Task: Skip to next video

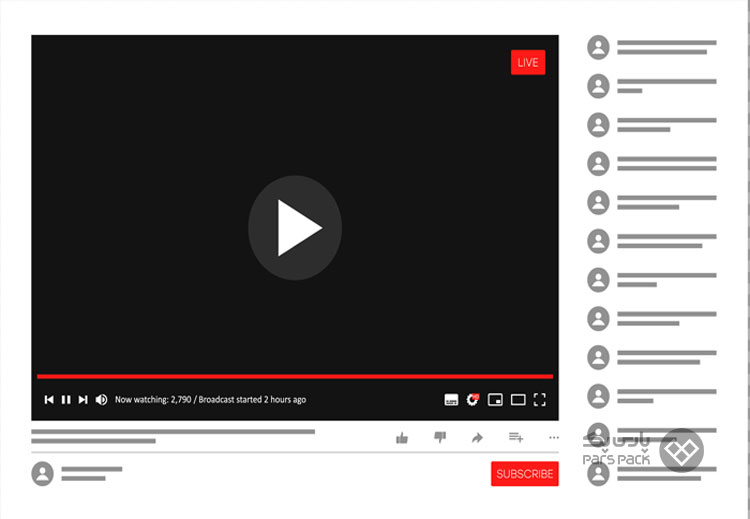Action: pyautogui.click(x=83, y=399)
